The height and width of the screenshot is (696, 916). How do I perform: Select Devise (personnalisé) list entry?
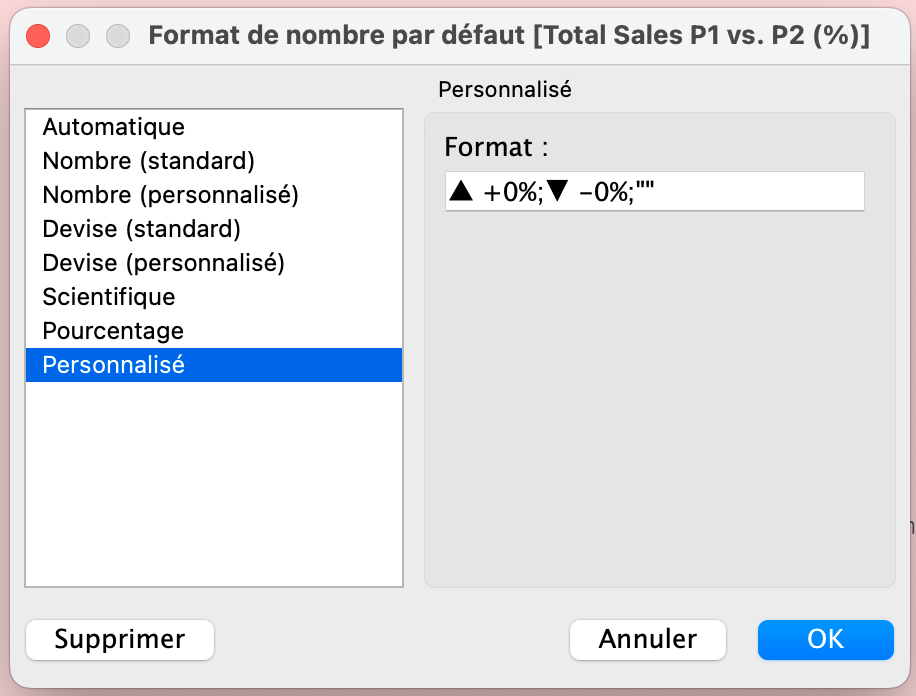point(163,263)
